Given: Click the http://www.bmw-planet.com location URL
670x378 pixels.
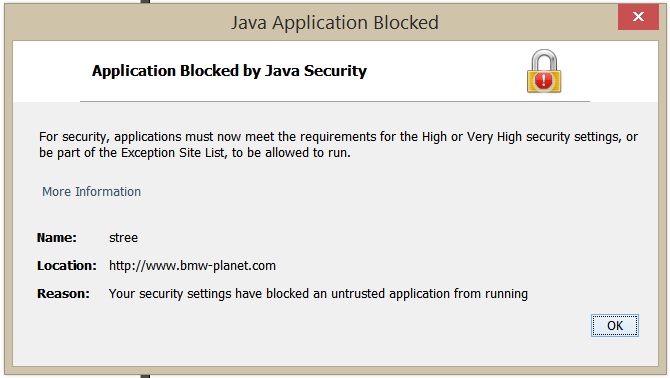Looking at the screenshot, I should 192,266.
